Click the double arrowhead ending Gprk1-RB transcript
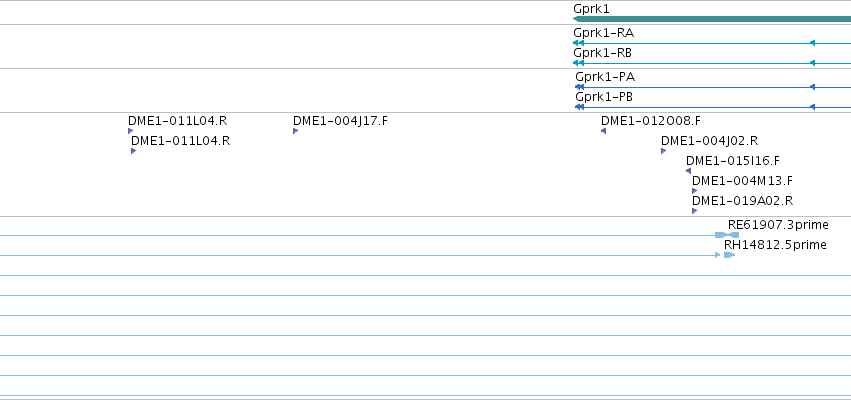 tap(578, 63)
